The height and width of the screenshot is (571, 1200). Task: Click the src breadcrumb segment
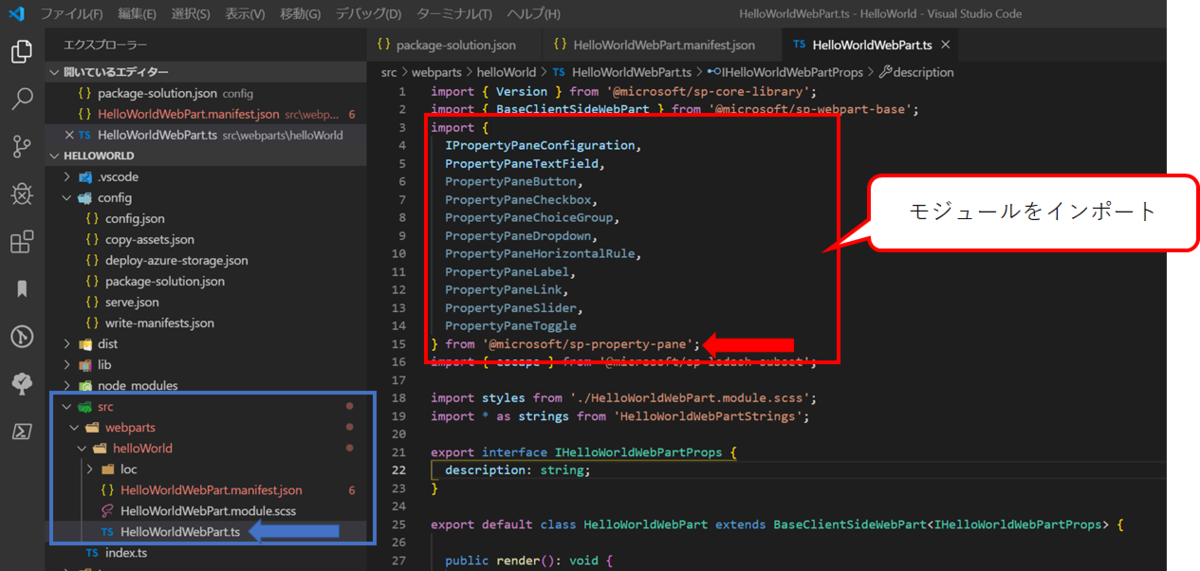click(x=389, y=72)
